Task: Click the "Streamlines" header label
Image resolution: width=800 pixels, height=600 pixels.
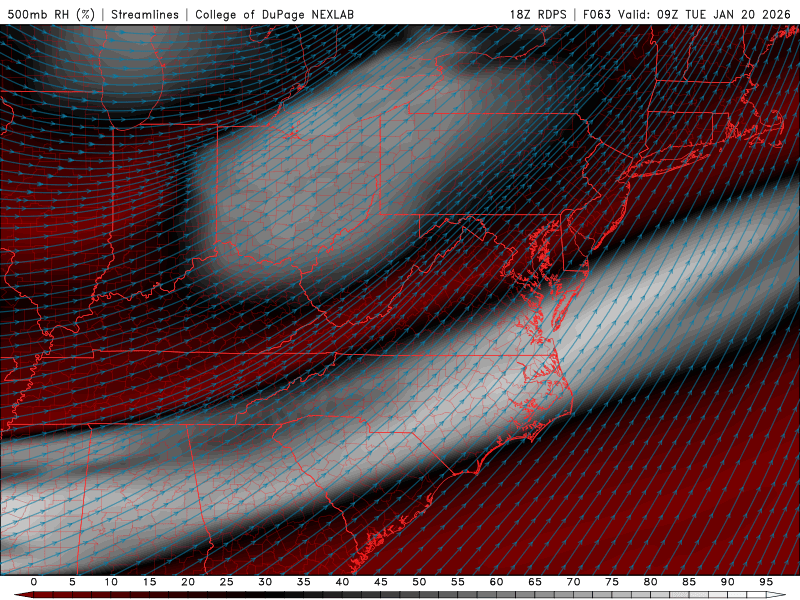Action: click(x=145, y=14)
